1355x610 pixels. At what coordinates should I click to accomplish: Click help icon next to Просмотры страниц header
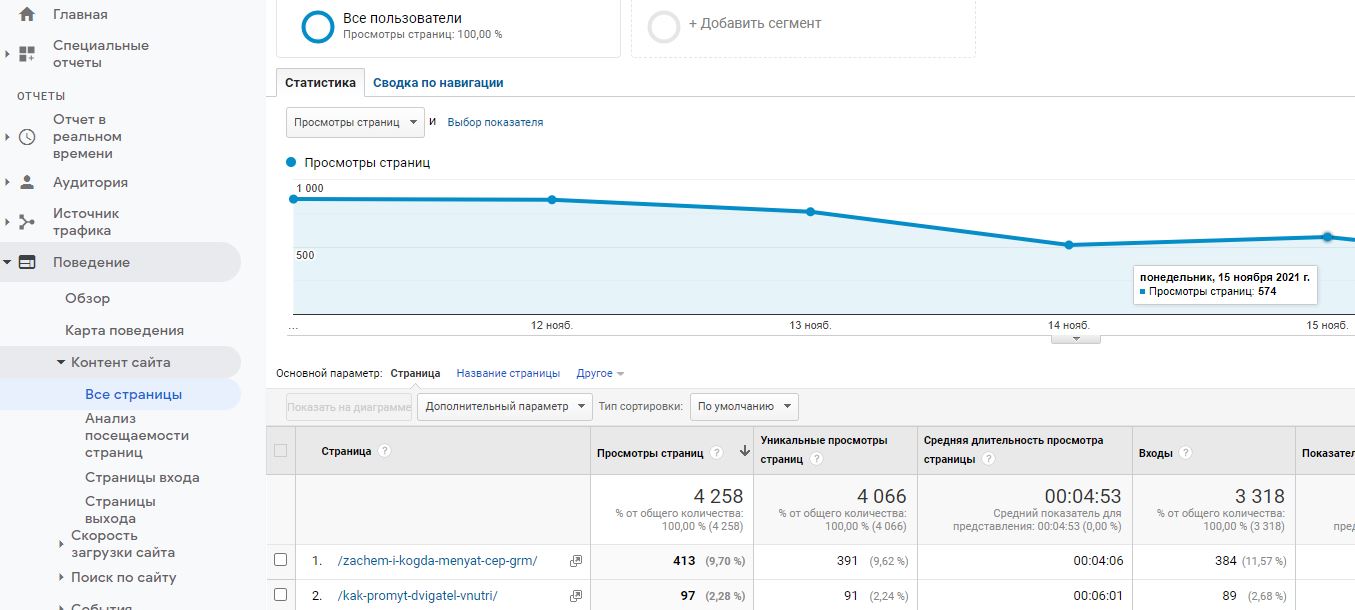pos(716,452)
